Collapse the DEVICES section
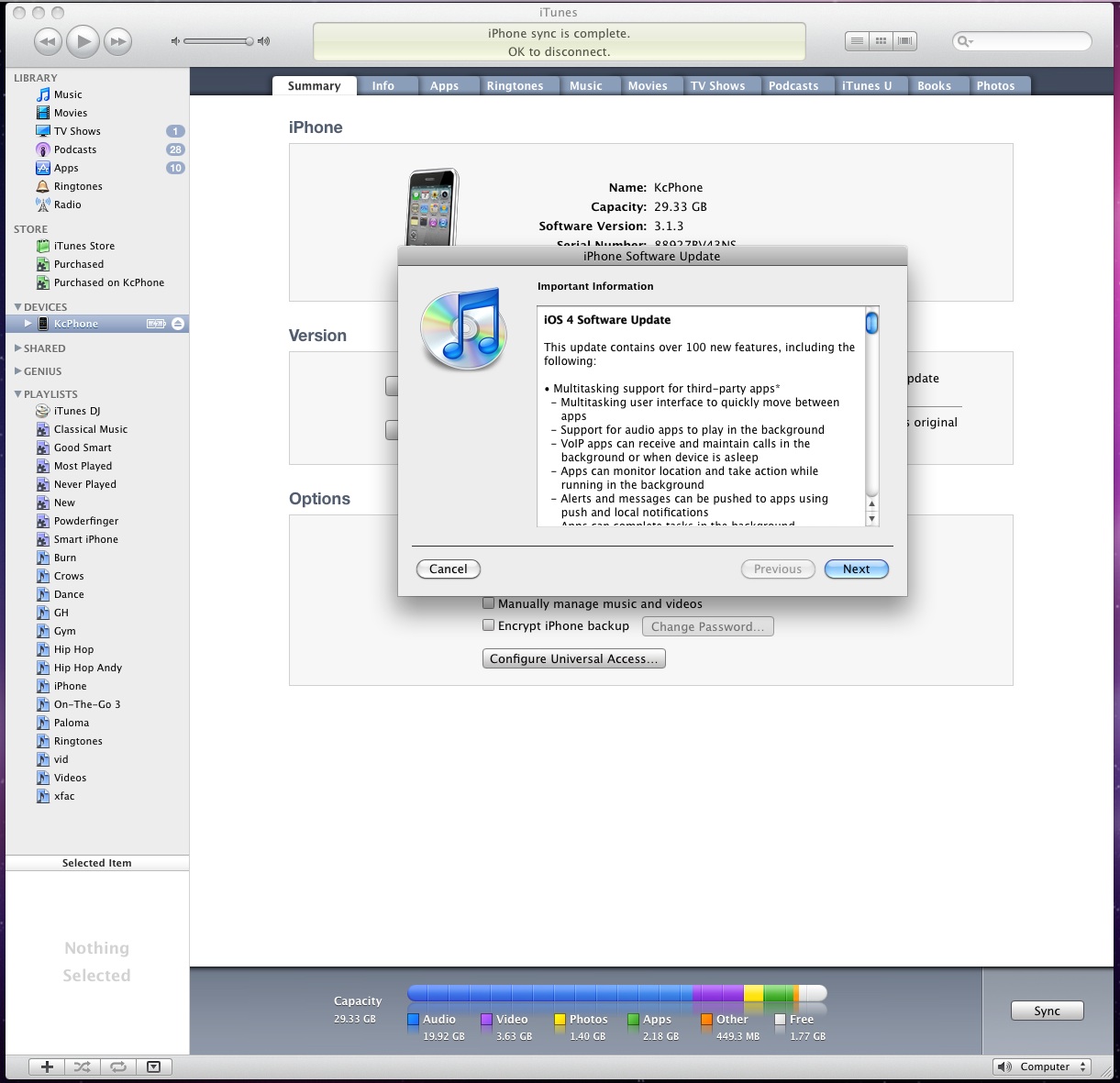The height and width of the screenshot is (1083, 1120). tap(17, 307)
